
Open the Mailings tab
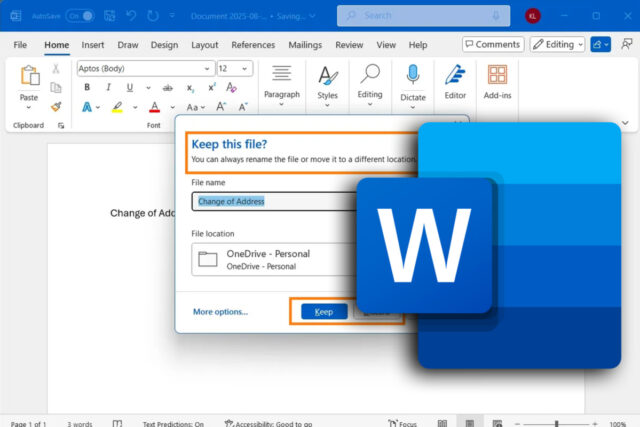305,45
